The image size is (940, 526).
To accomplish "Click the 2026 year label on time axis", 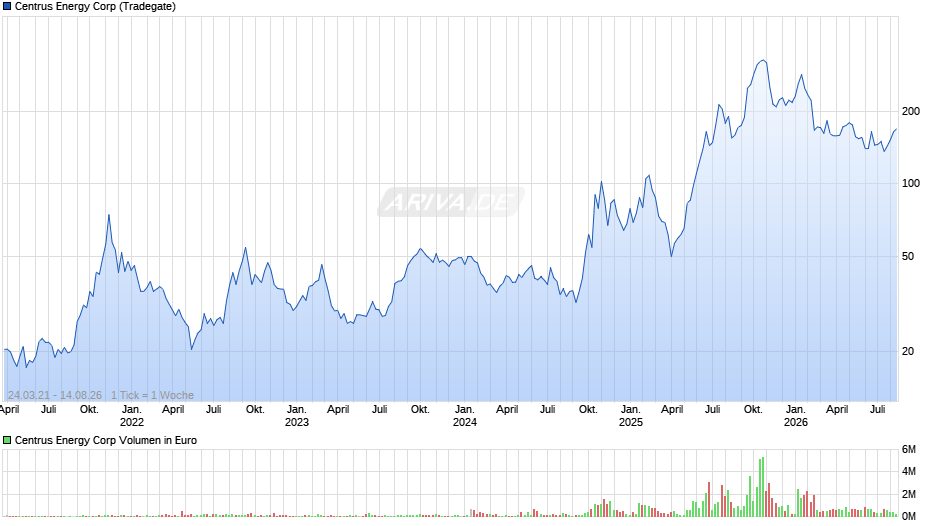I will pos(796,422).
